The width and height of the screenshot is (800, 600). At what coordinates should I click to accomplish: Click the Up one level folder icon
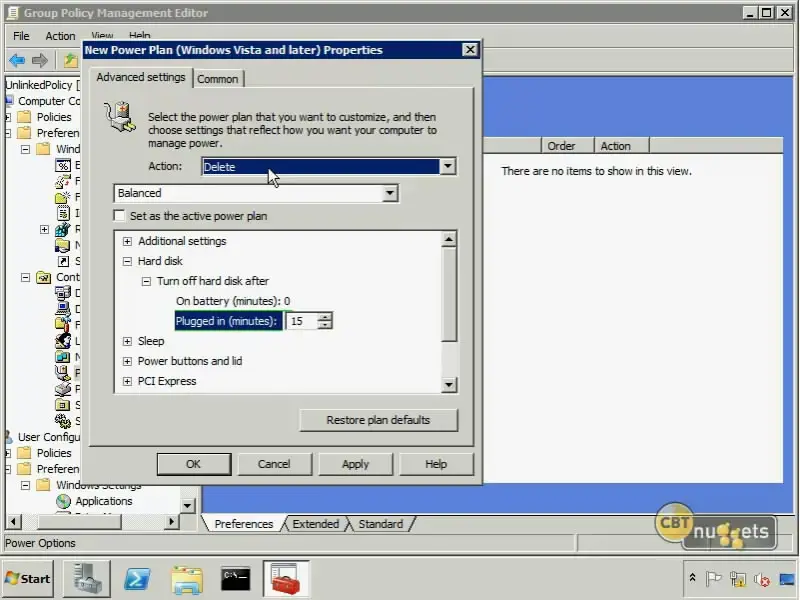click(70, 61)
